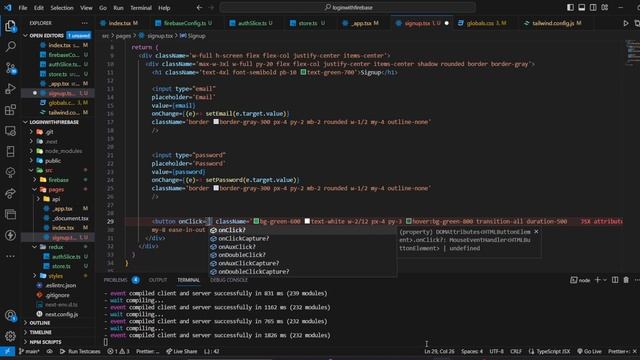640x360 pixels.
Task: Go back with the navigation arrow
Action: (x=199, y=7)
